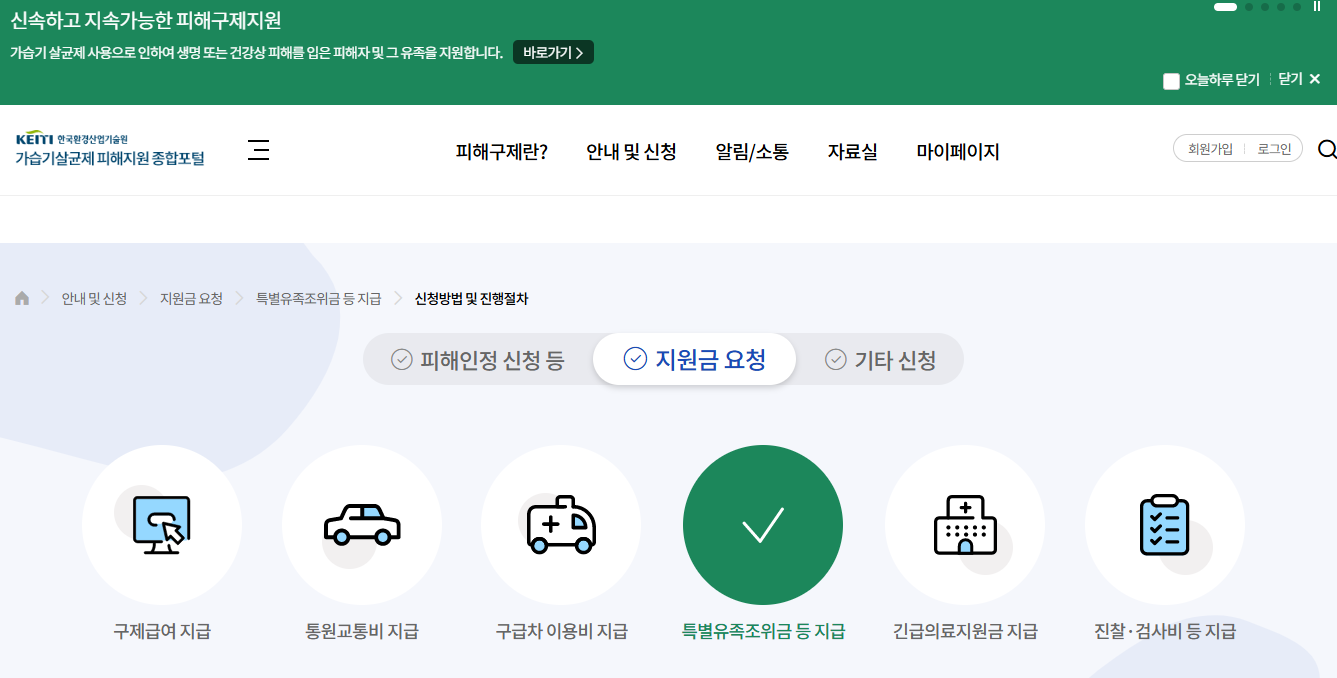Screen dimensions: 1337x678
Task: Close the top green banner
Action: point(1300,79)
